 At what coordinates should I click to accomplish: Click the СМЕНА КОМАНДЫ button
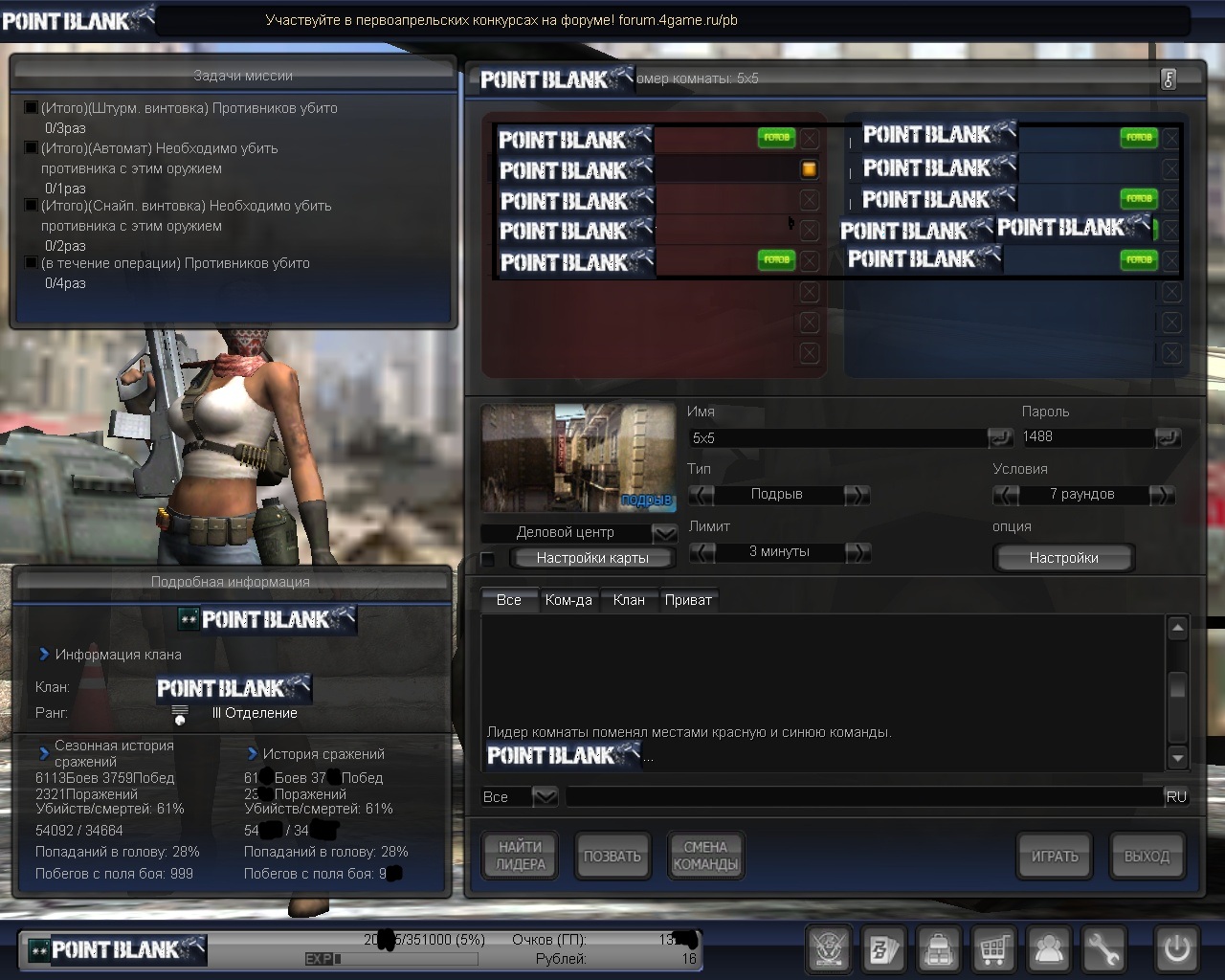(705, 856)
